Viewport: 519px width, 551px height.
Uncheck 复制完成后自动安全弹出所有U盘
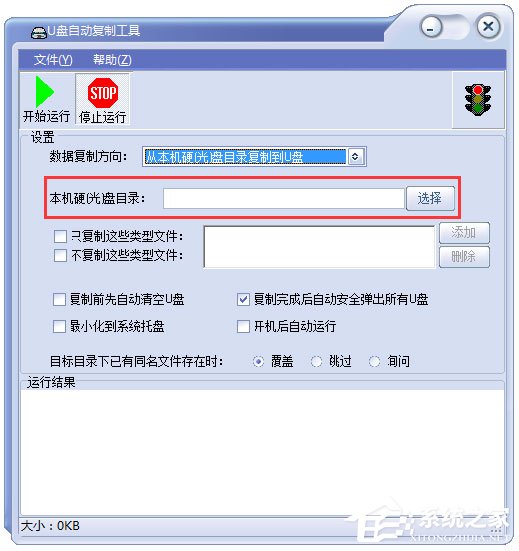[x=243, y=300]
